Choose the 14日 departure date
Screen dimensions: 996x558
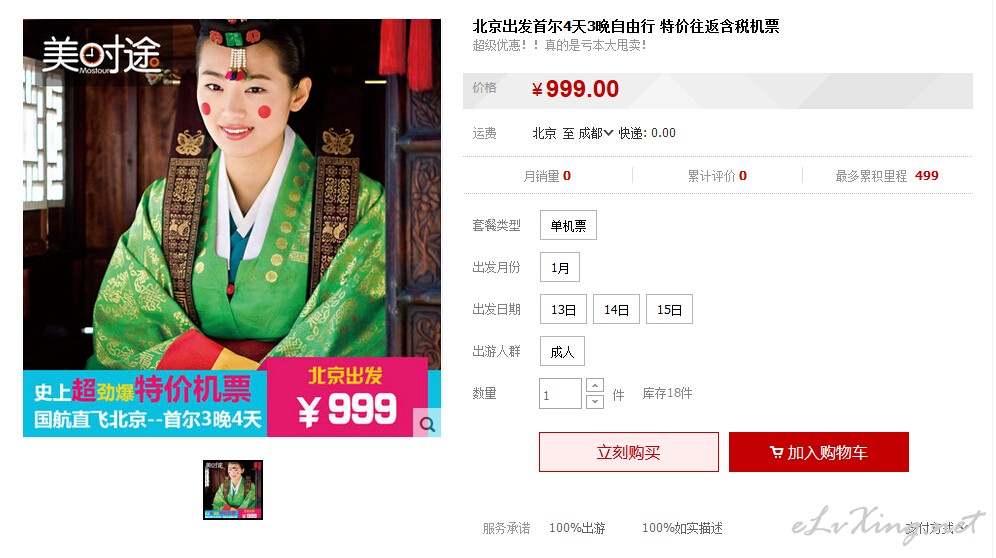pos(616,309)
